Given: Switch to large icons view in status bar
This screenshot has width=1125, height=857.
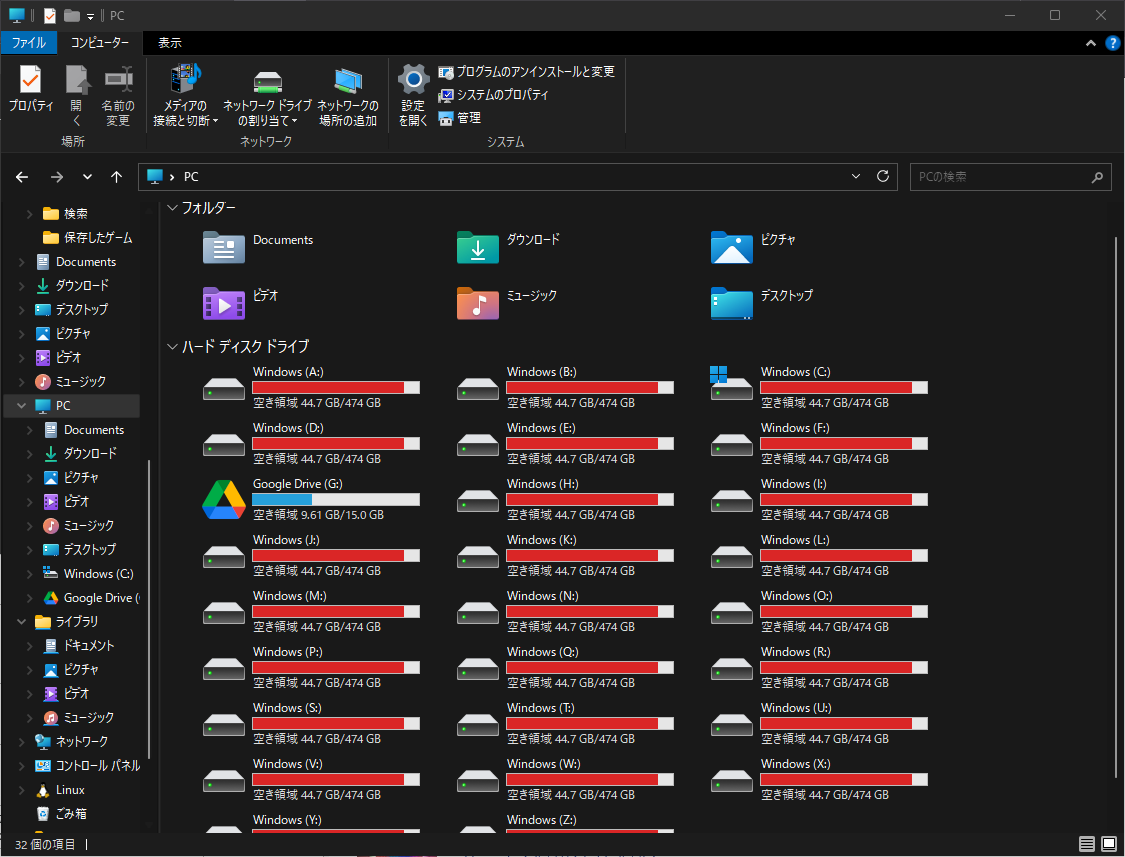Looking at the screenshot, I should click(1108, 843).
